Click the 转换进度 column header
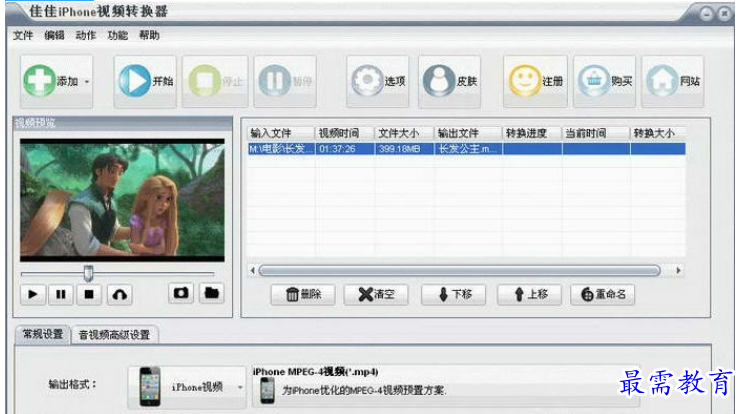Image resolution: width=741 pixels, height=414 pixels. point(532,133)
